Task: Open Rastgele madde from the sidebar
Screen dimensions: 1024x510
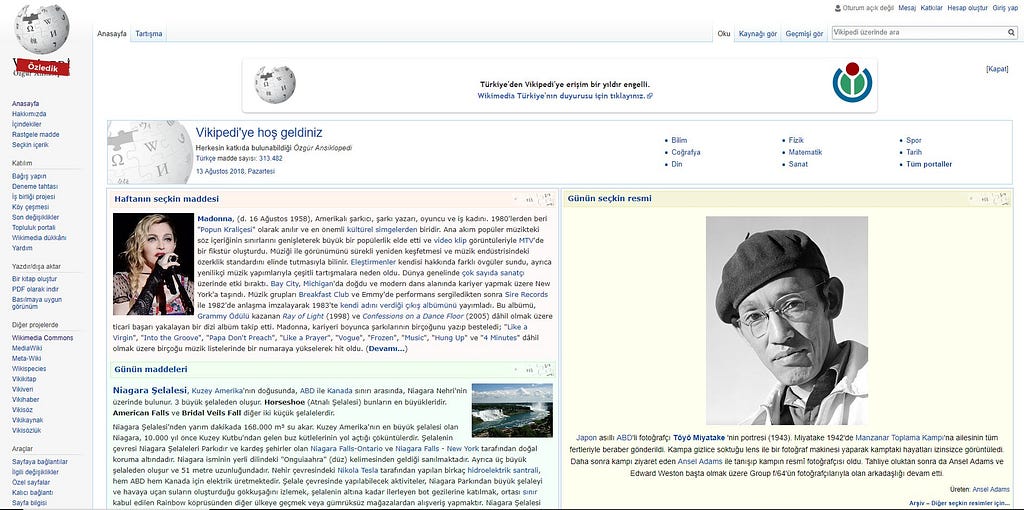Action: (x=35, y=135)
